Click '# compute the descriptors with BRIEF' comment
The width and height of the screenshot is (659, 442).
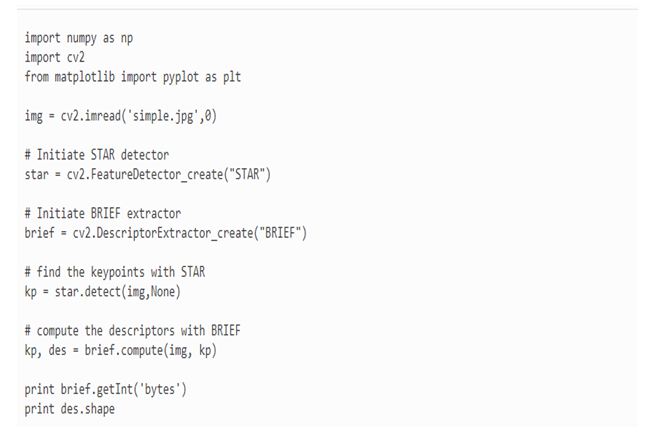[x=131, y=331]
